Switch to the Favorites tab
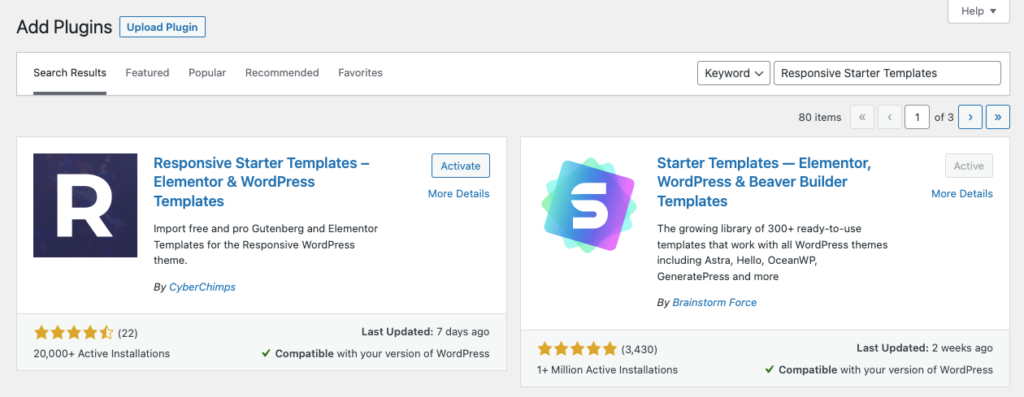The image size is (1024, 397). 360,73
